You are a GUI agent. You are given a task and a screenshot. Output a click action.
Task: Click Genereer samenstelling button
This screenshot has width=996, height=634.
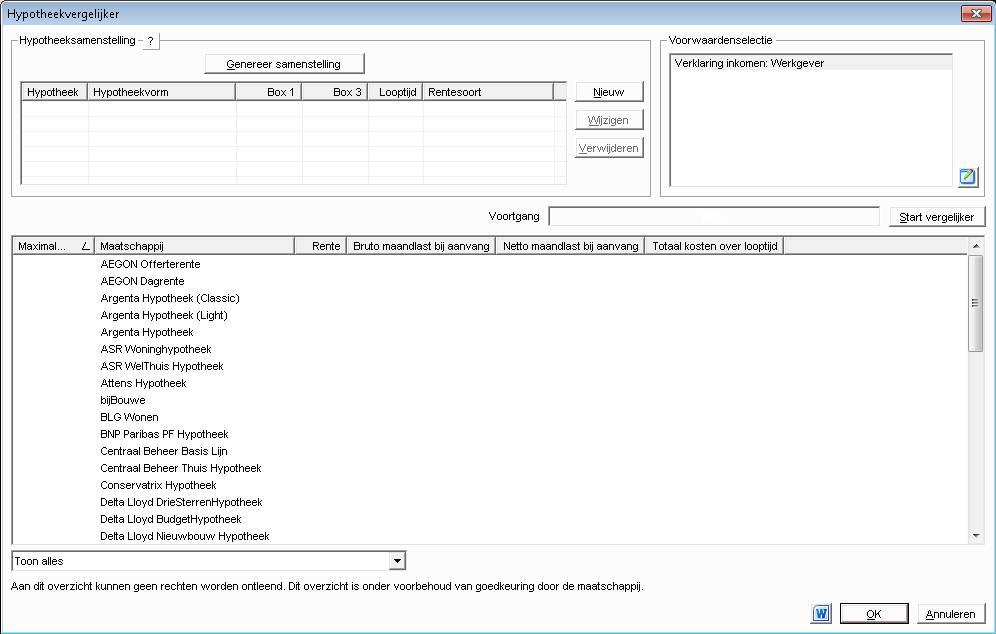click(x=284, y=64)
